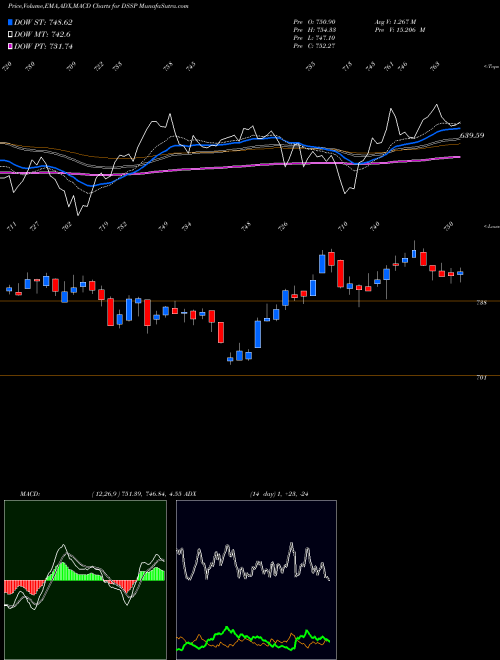Image resolution: width=500 pixels, height=660 pixels.
Task: Click the 'Avg V: 1.267 M' value
Action: (x=395, y=22)
